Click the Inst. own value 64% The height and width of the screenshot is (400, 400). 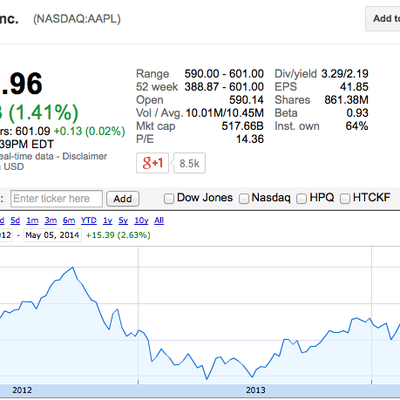(x=357, y=126)
